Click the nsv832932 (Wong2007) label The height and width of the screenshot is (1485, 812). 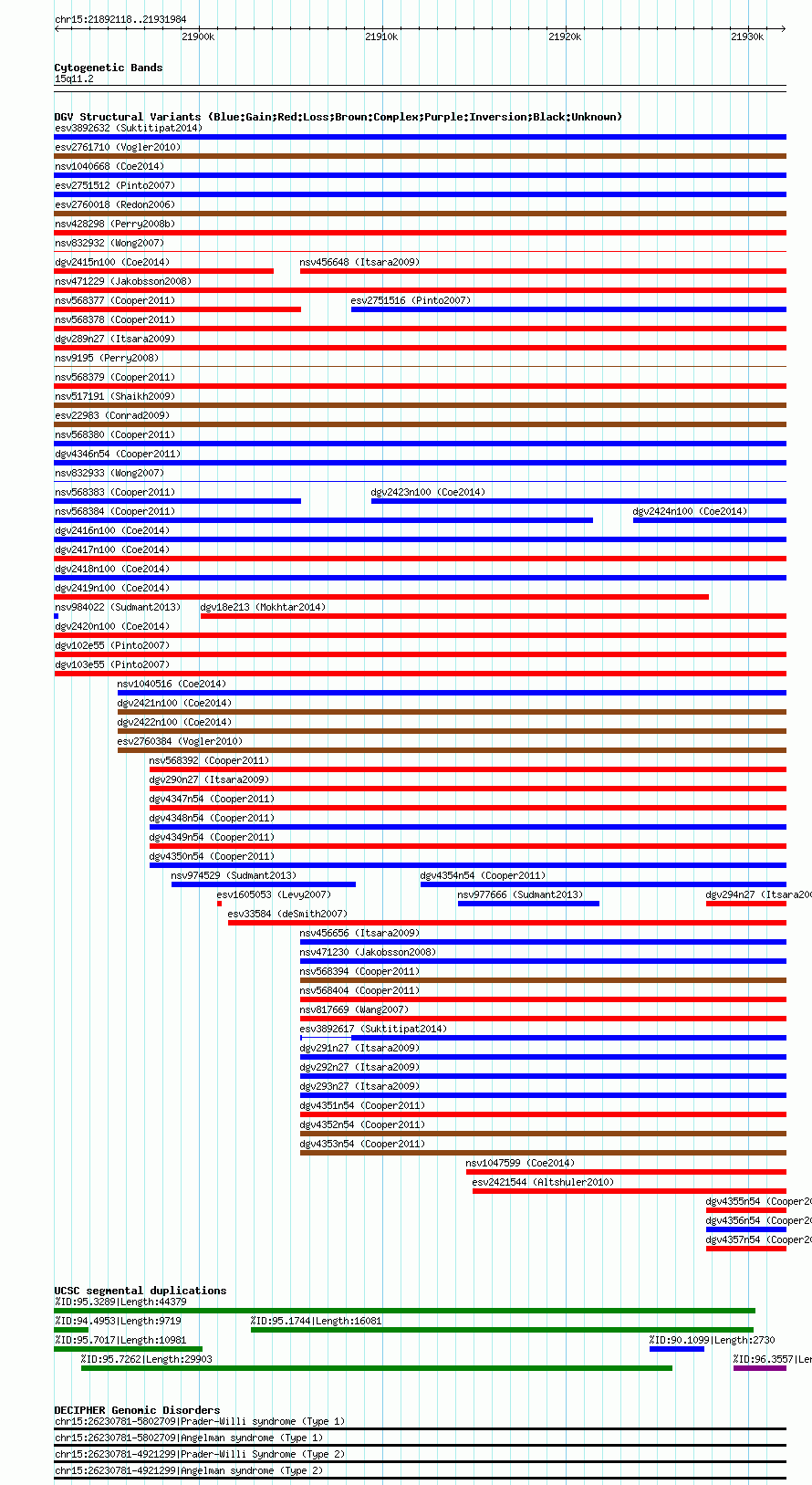point(109,243)
